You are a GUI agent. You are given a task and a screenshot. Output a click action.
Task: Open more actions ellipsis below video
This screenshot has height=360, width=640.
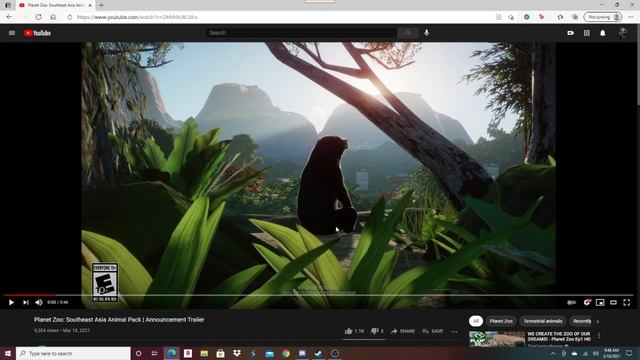pyautogui.click(x=454, y=331)
